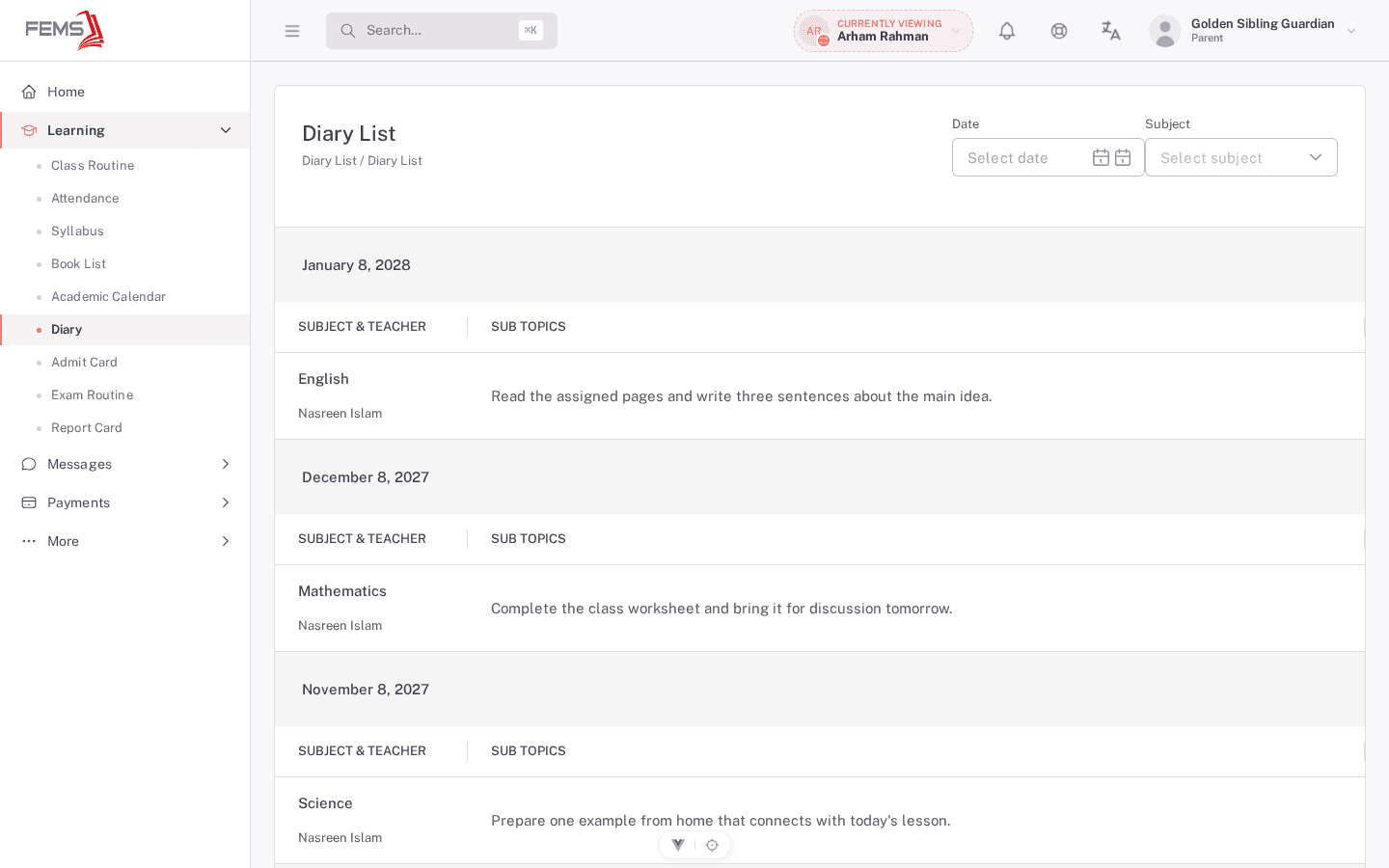This screenshot has height=868, width=1389.
Task: Click the Golden Sibling Guardian avatar
Action: click(x=1165, y=31)
